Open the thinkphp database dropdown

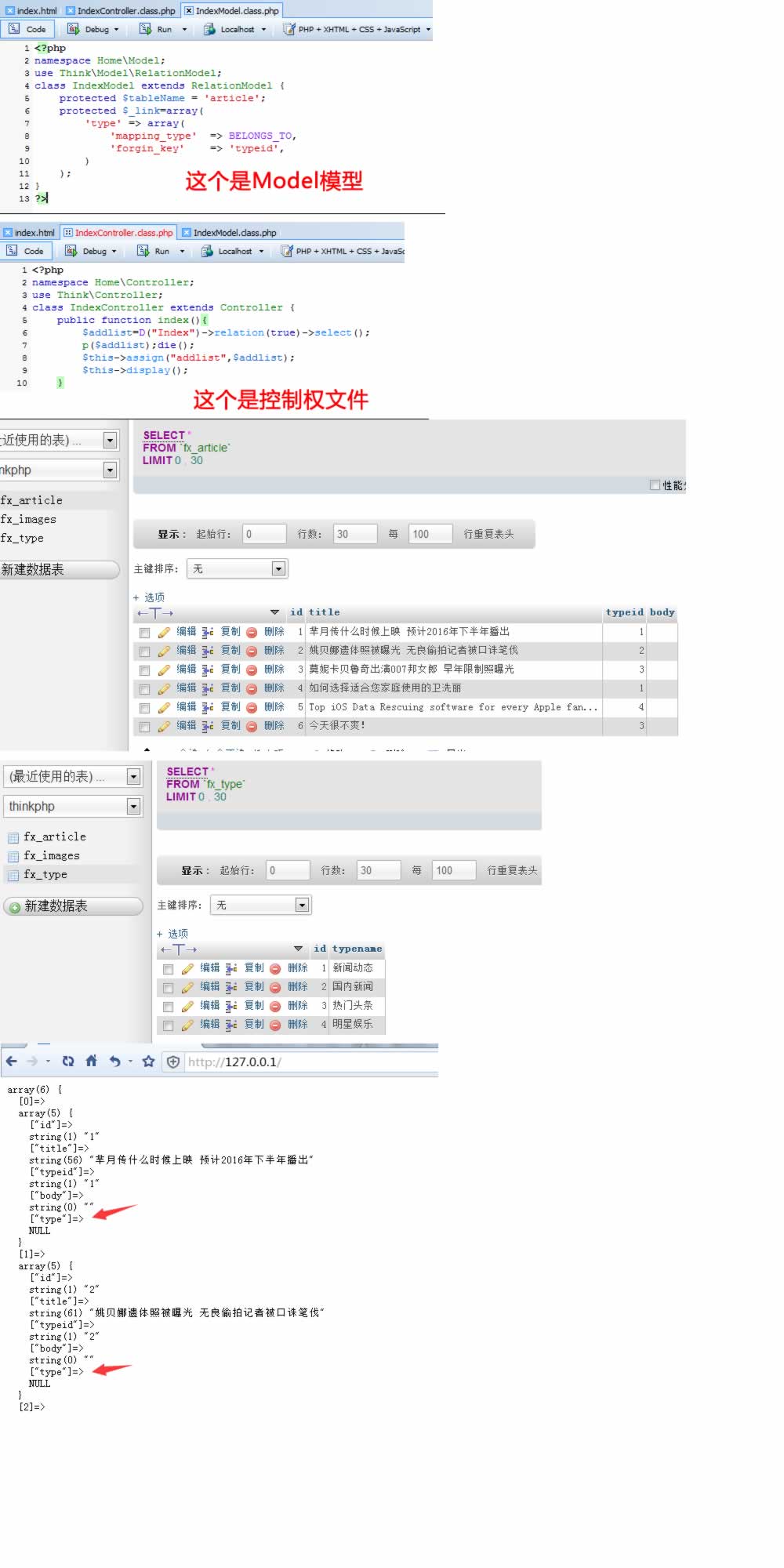(x=133, y=806)
